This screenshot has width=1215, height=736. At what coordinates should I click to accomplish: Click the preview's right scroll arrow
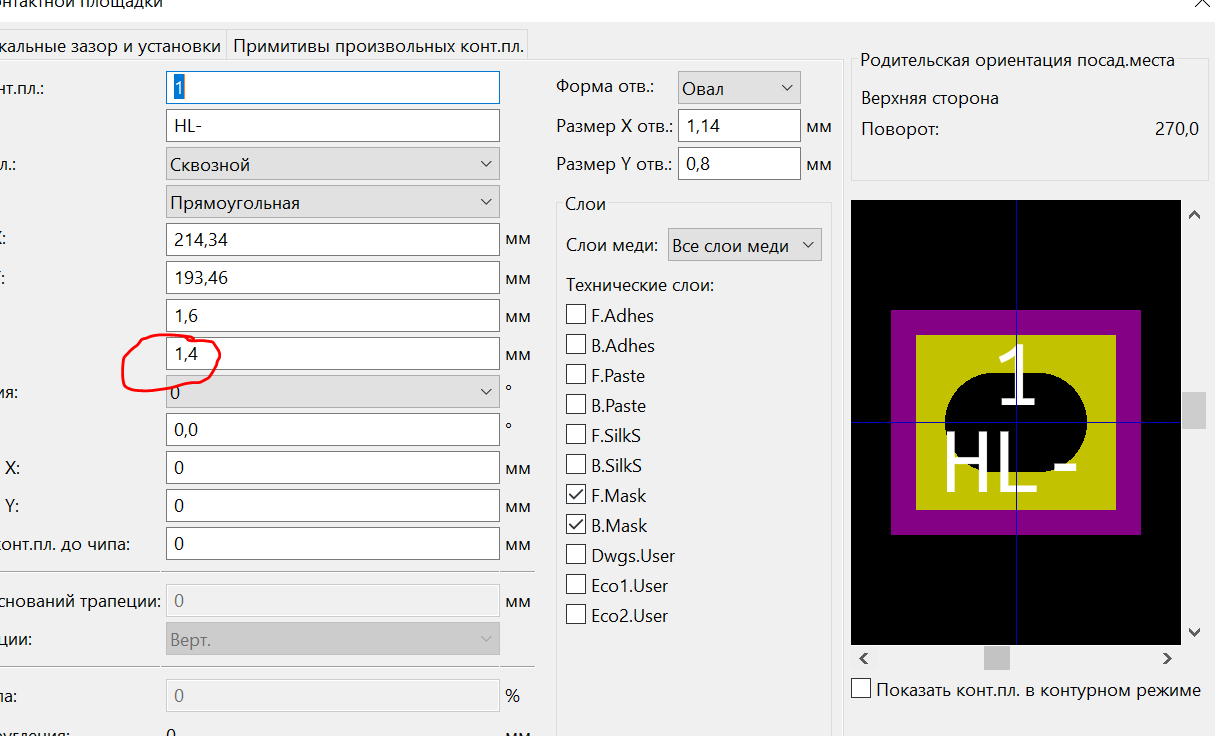(1167, 658)
